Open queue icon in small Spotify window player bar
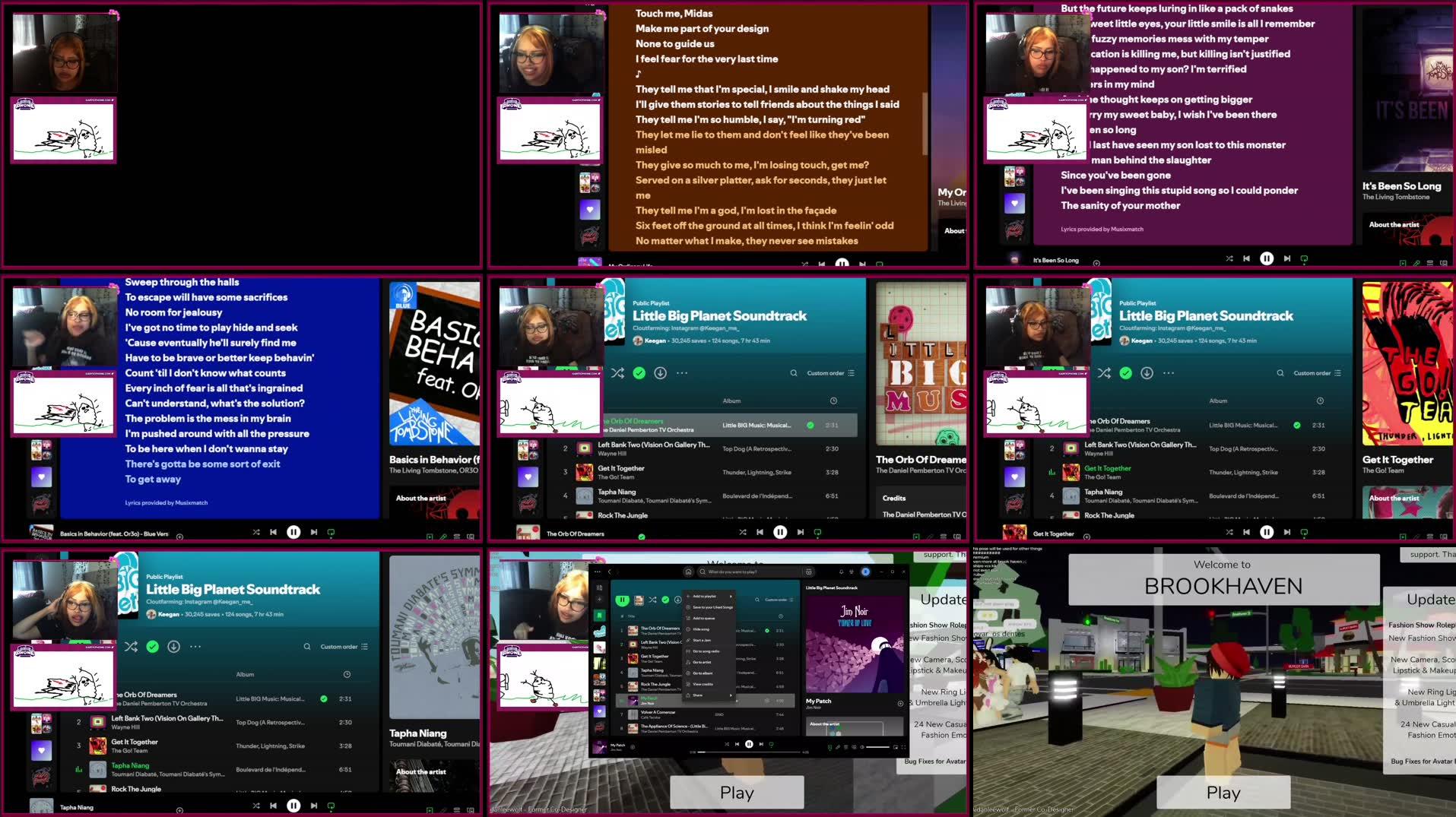The image size is (1456, 817). pos(845,747)
